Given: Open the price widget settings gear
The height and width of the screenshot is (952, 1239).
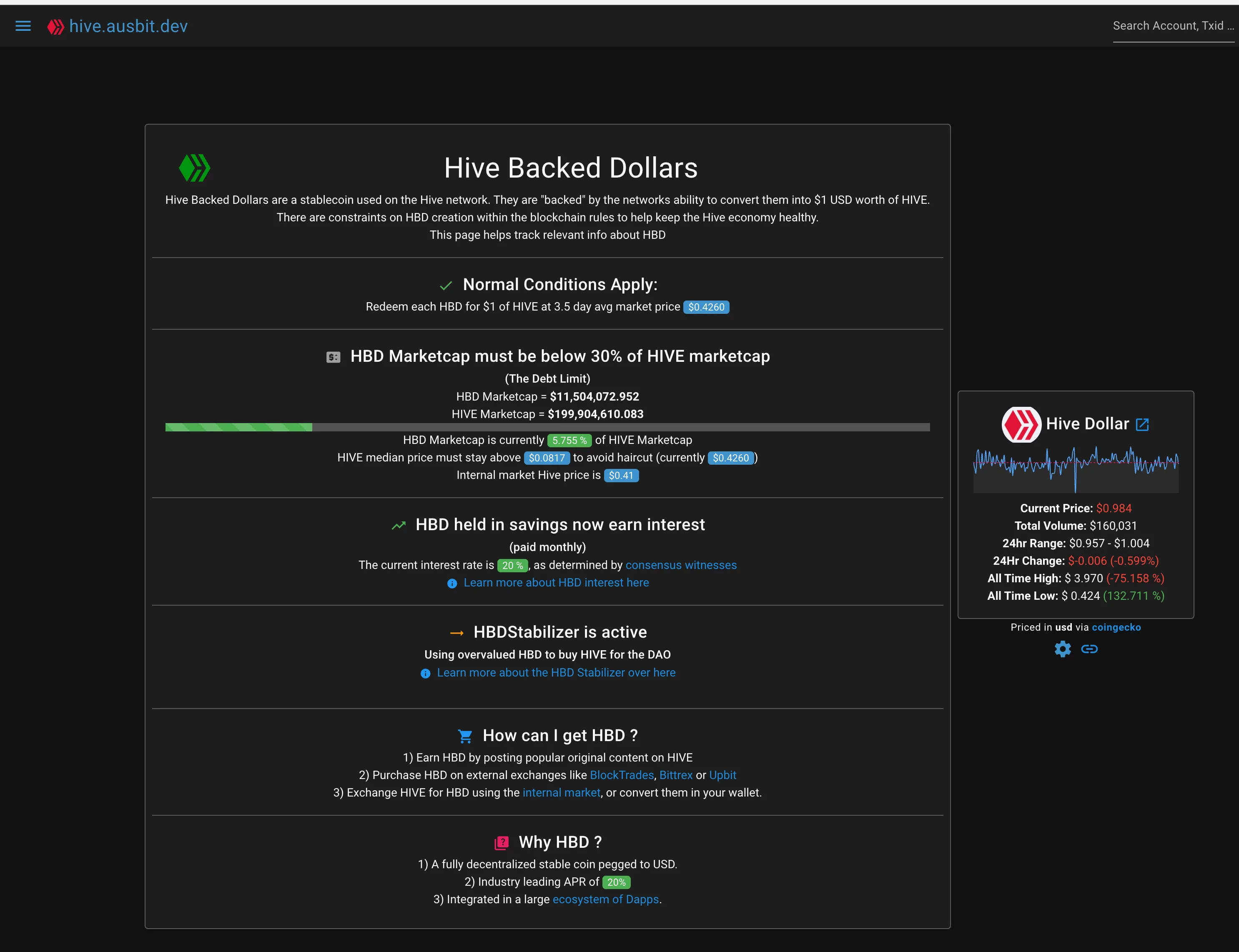Looking at the screenshot, I should [1063, 649].
